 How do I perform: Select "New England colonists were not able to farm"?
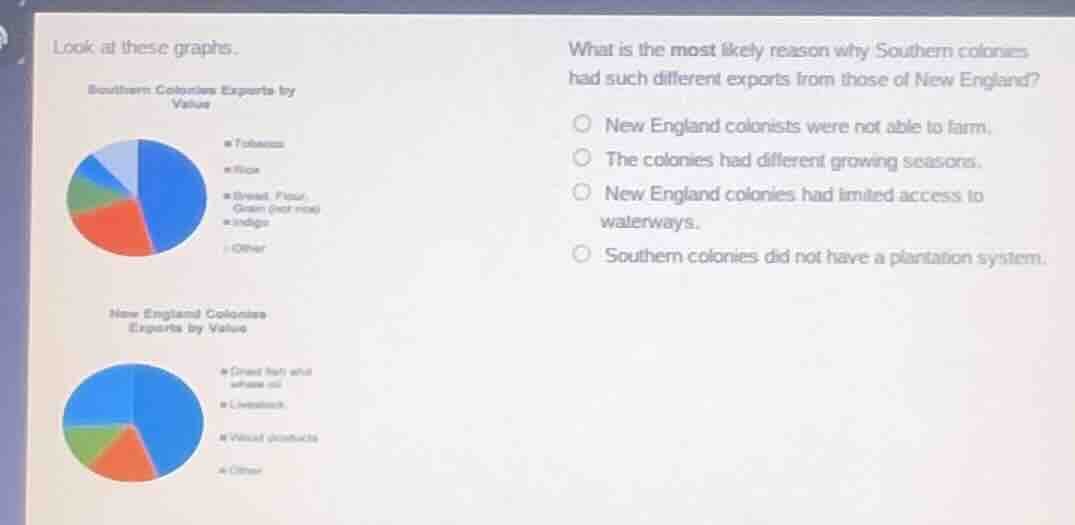pyautogui.click(x=582, y=126)
